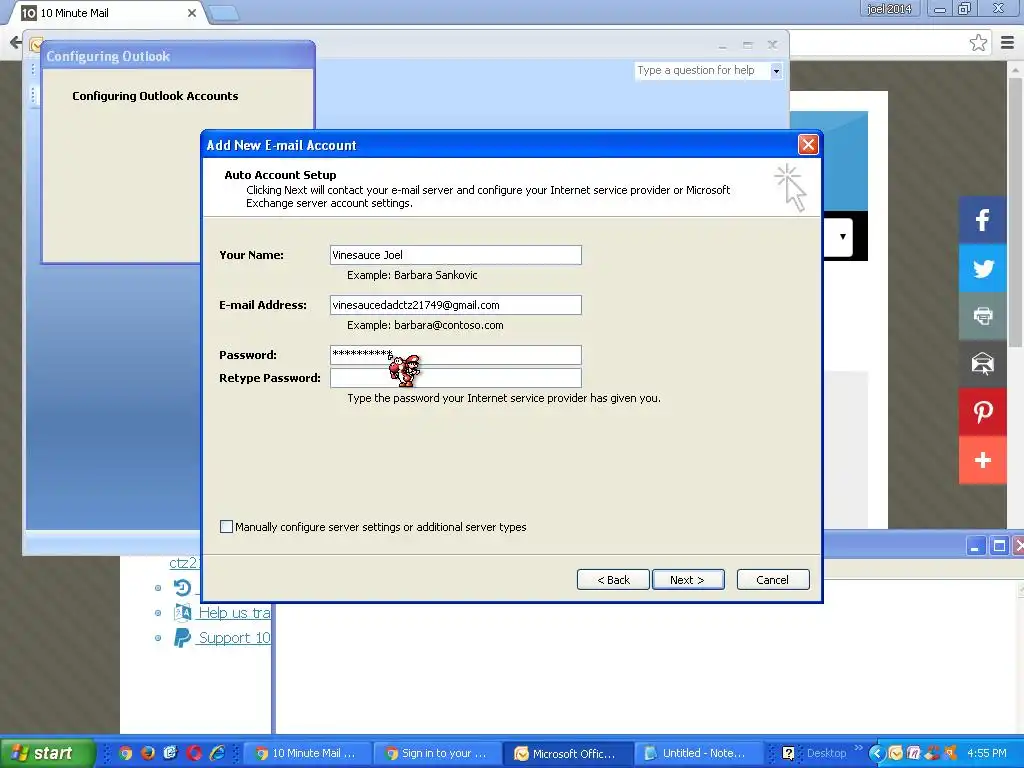Click the E-mail Address field

tap(456, 305)
